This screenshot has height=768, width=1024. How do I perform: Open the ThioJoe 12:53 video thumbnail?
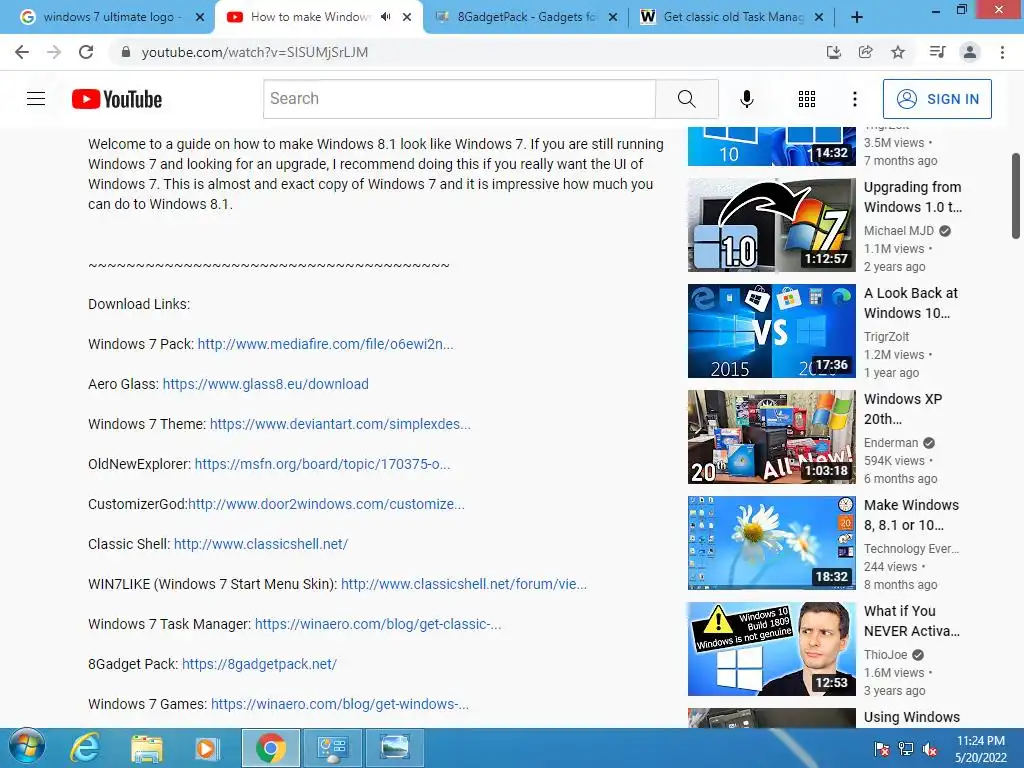[x=771, y=648]
